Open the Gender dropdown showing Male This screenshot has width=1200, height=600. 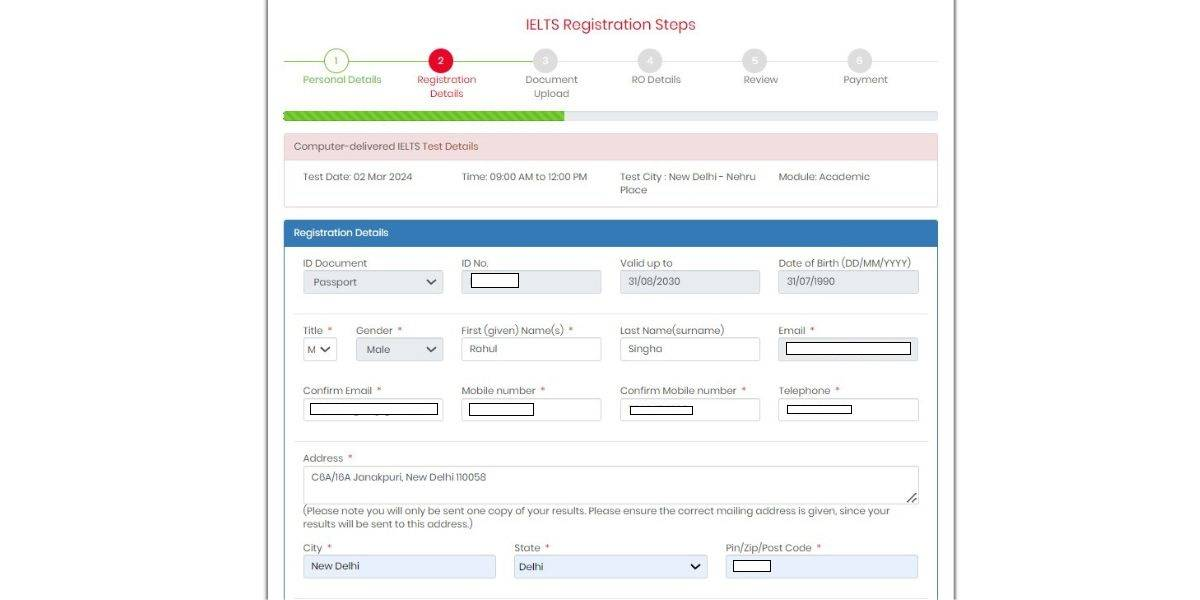click(399, 348)
